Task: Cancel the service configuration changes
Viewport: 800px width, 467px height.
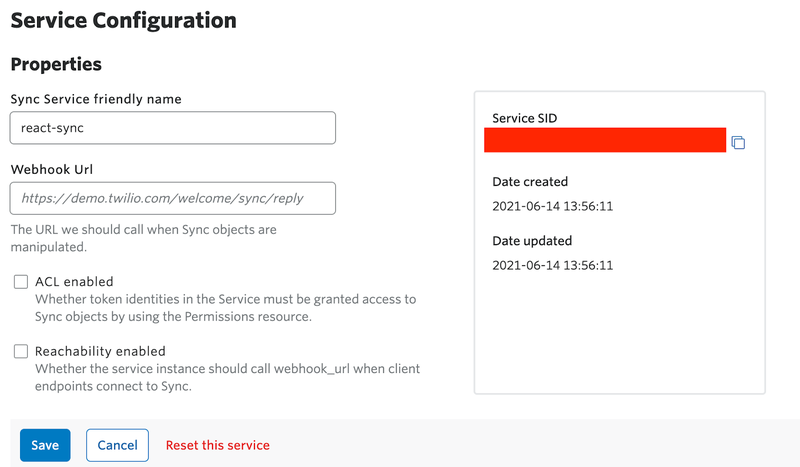Action: [x=117, y=445]
